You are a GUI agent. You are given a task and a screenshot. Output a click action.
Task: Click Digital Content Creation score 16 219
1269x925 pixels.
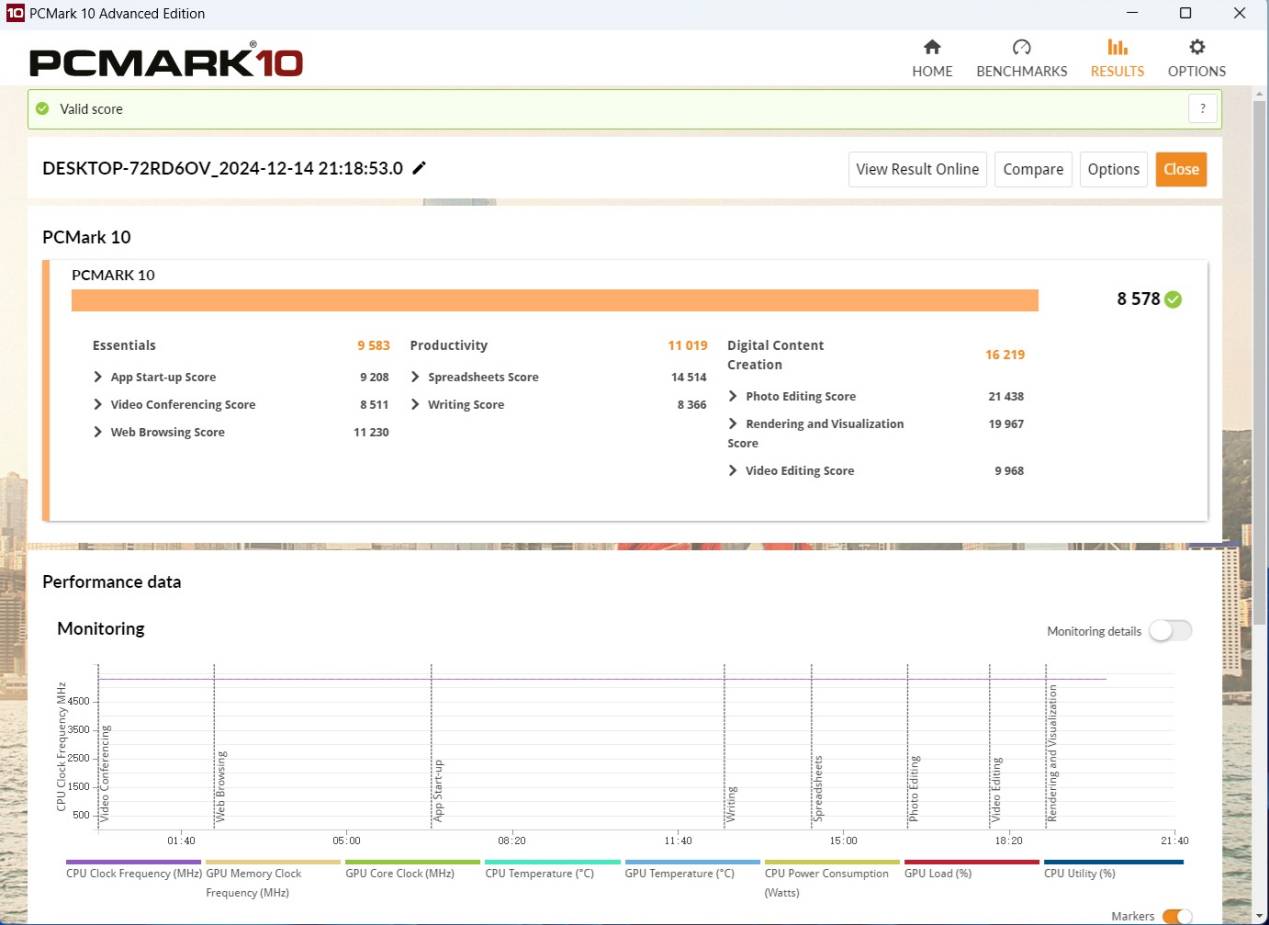tap(1005, 354)
